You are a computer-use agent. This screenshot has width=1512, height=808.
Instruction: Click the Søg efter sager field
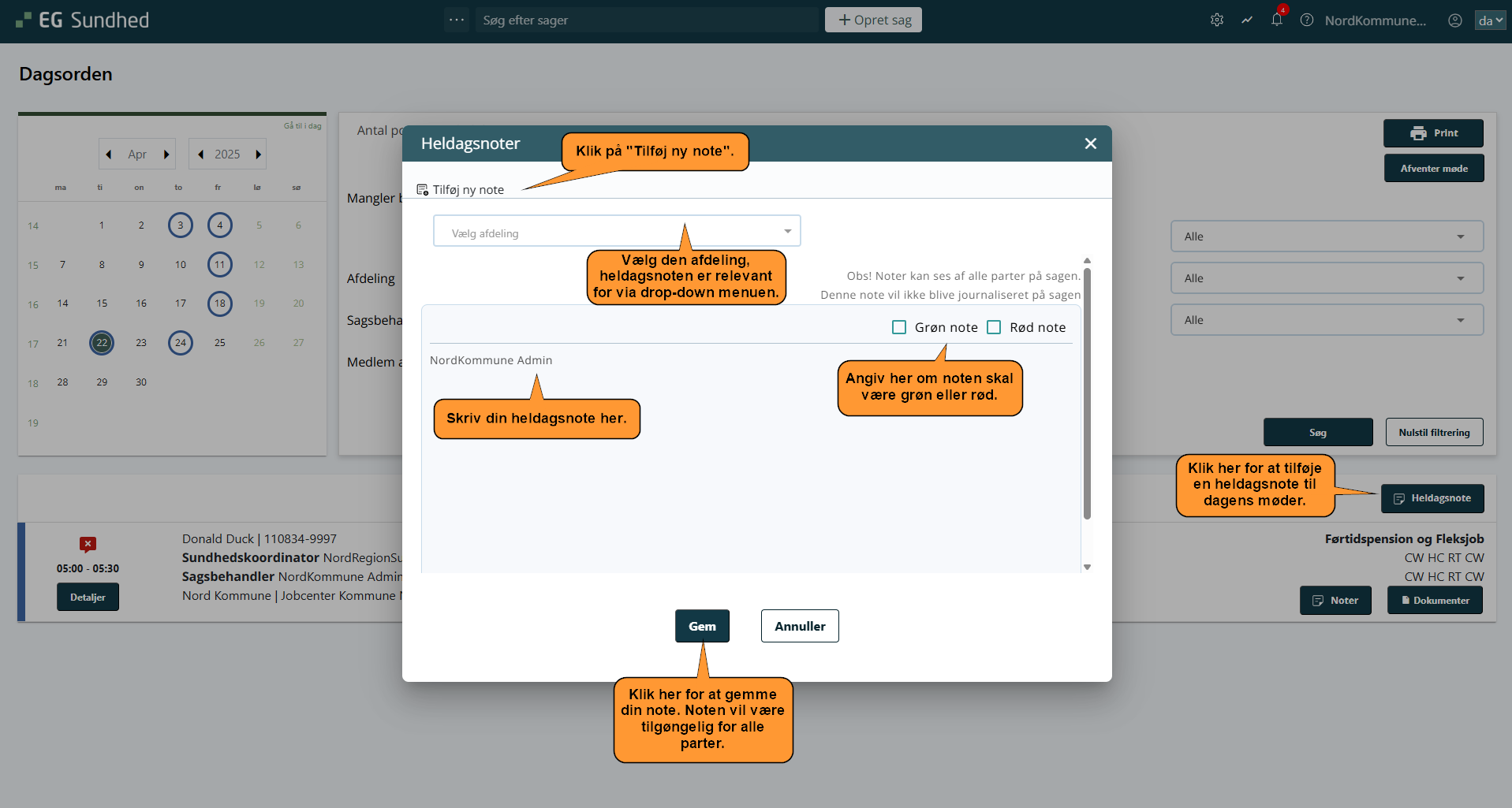tap(647, 20)
